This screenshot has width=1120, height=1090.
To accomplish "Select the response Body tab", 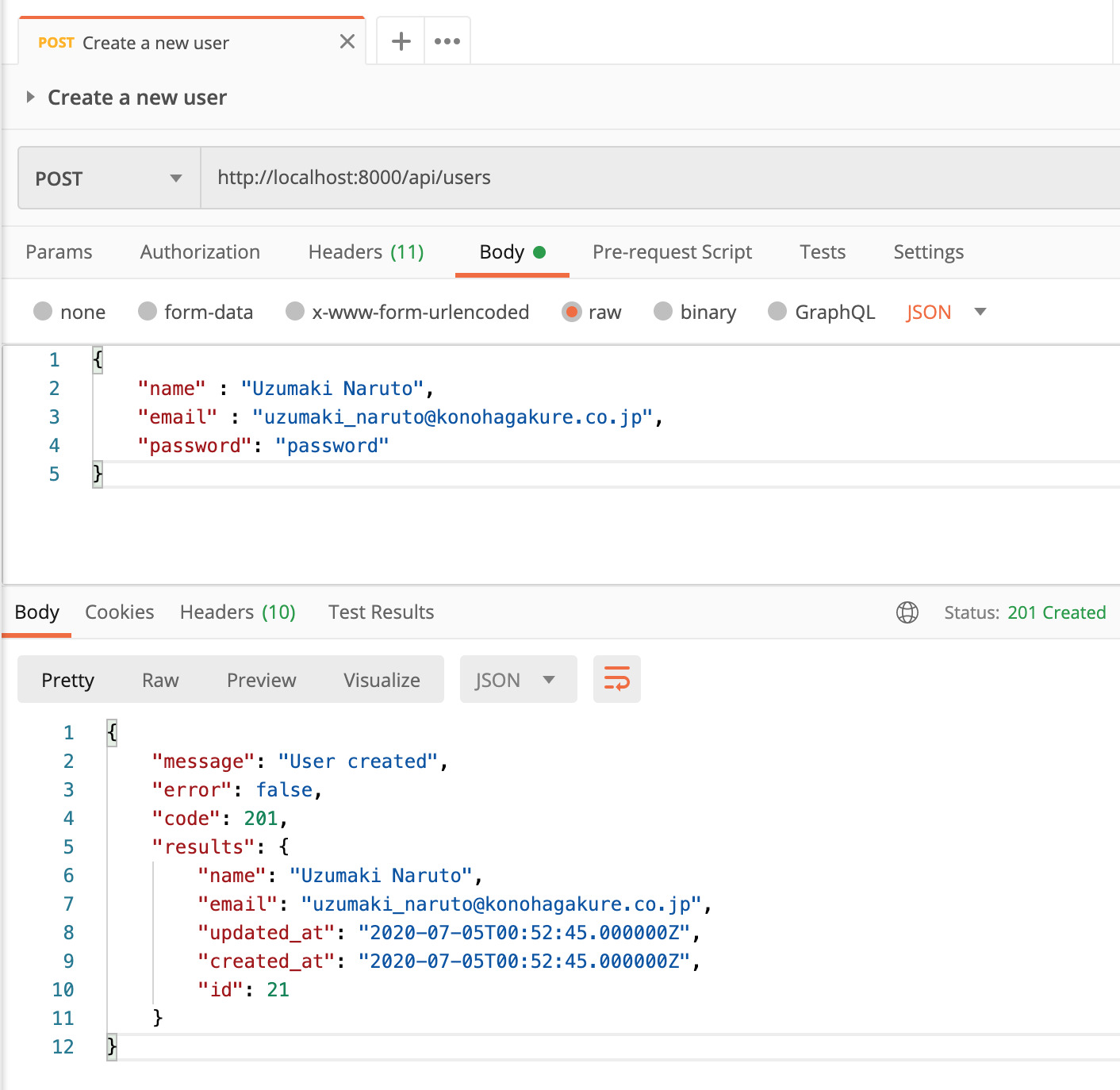I will tap(36, 612).
